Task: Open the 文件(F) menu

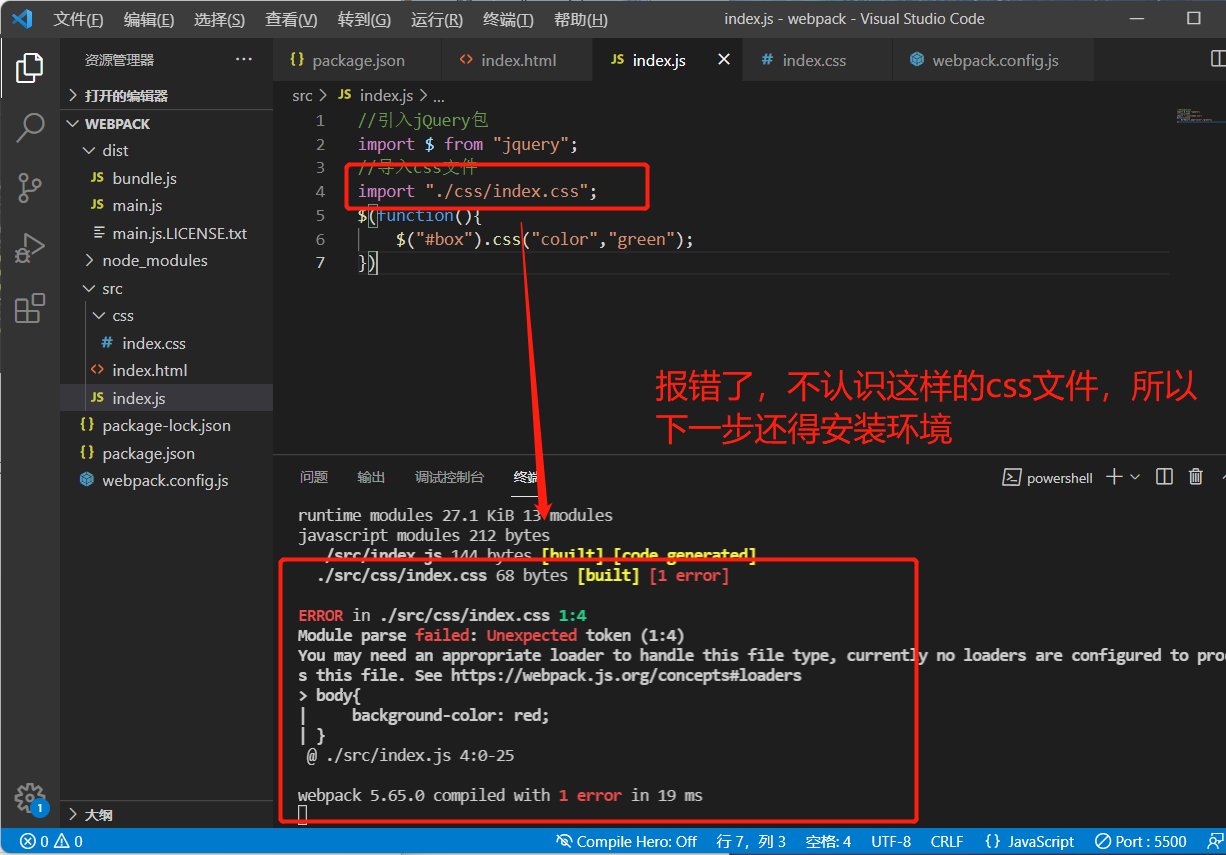Action: pos(78,19)
